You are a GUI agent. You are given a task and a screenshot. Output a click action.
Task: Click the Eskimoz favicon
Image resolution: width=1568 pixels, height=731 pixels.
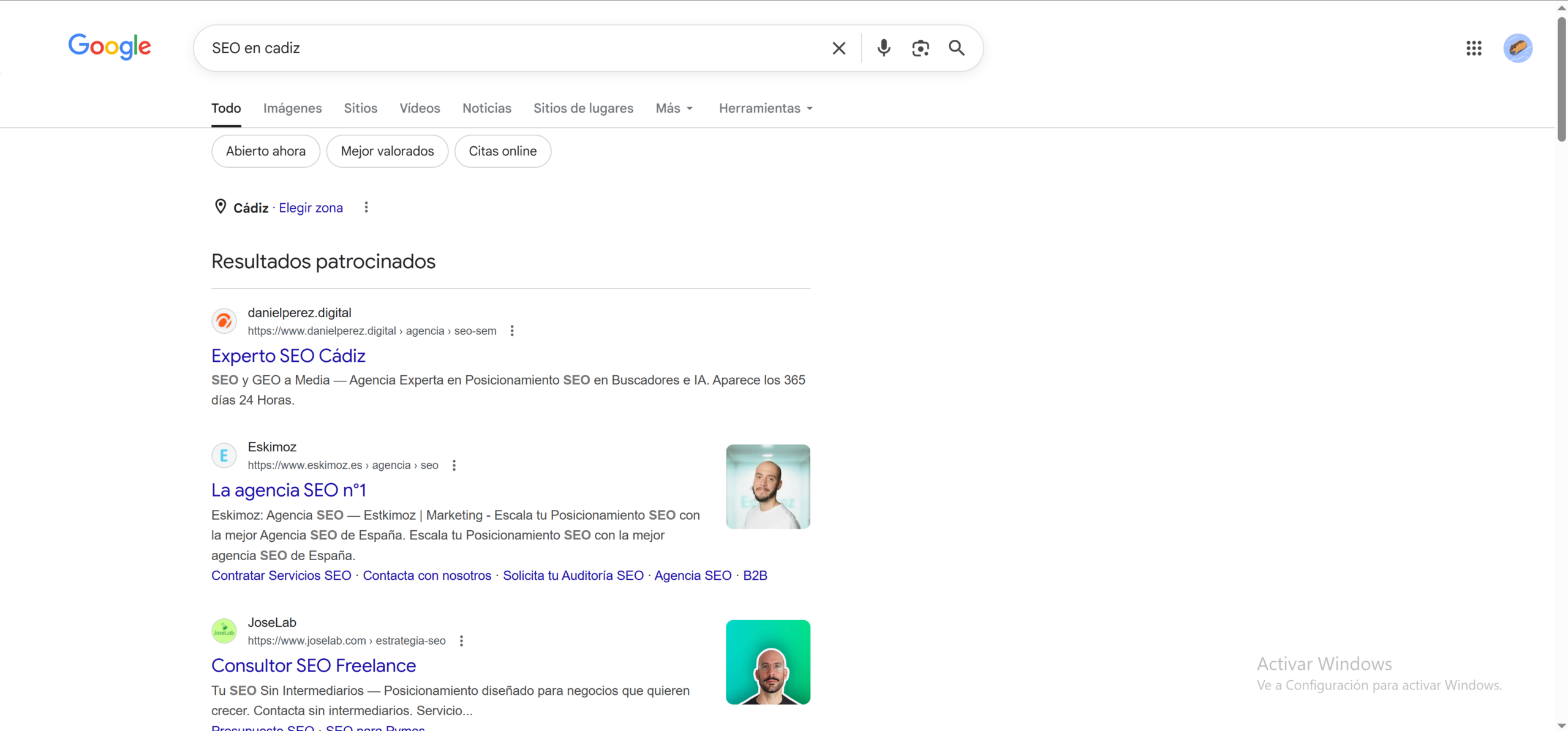coord(224,455)
